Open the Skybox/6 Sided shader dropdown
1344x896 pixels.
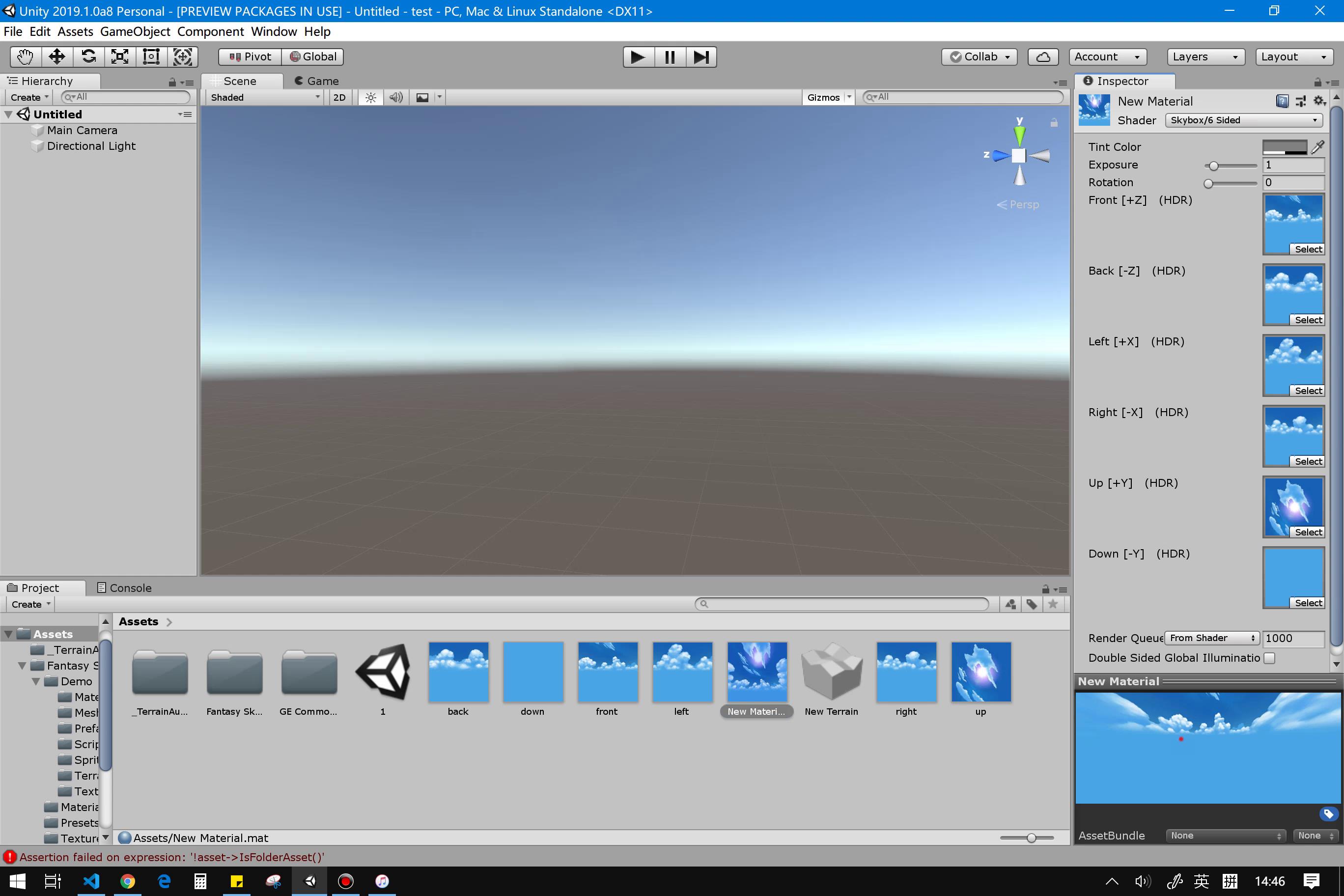(x=1244, y=120)
